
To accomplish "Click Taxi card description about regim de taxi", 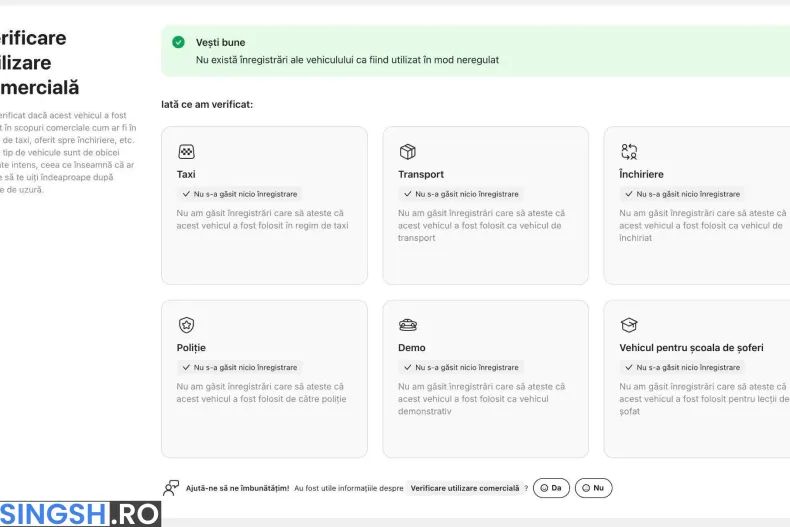I will tap(262, 219).
